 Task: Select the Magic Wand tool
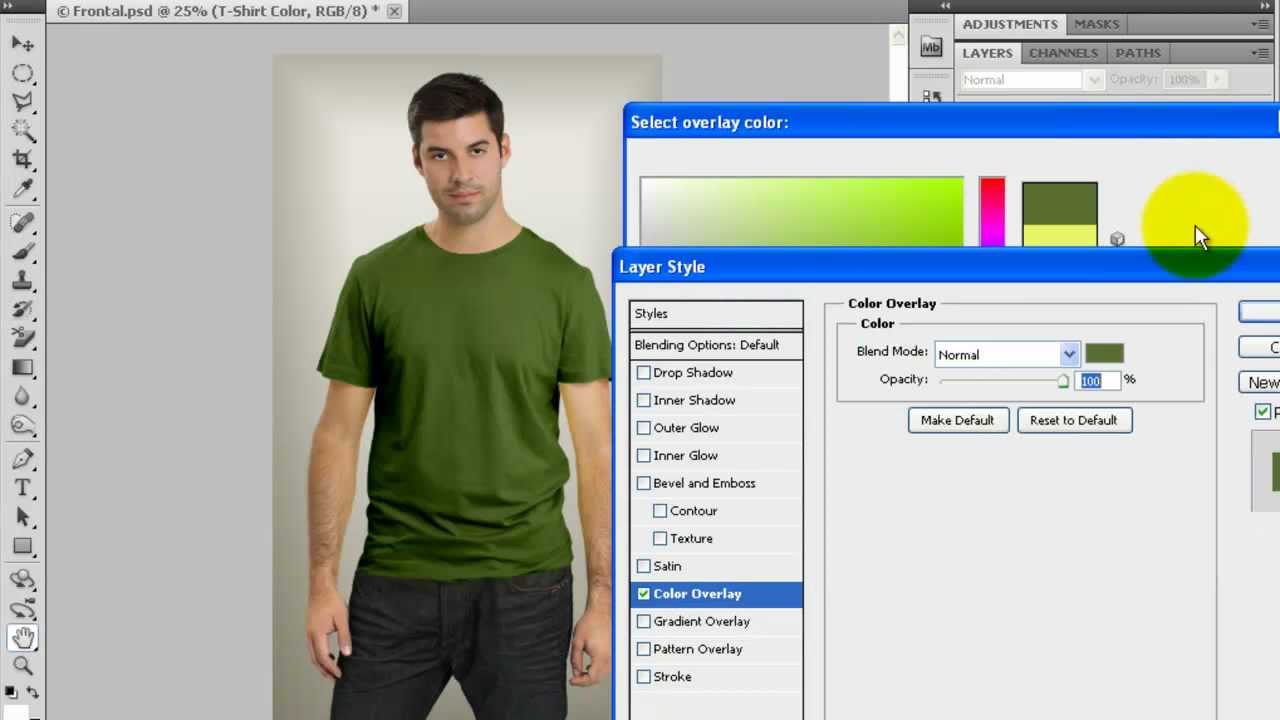[22, 130]
